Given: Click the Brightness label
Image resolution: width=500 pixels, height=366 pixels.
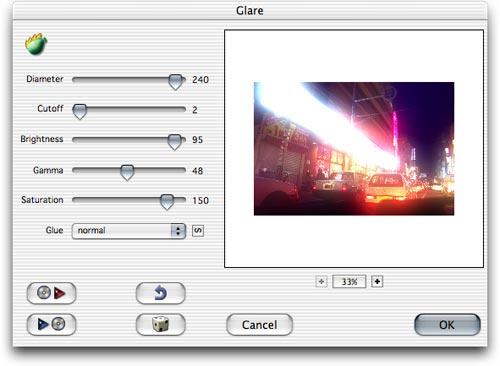Looking at the screenshot, I should pyautogui.click(x=42, y=139).
